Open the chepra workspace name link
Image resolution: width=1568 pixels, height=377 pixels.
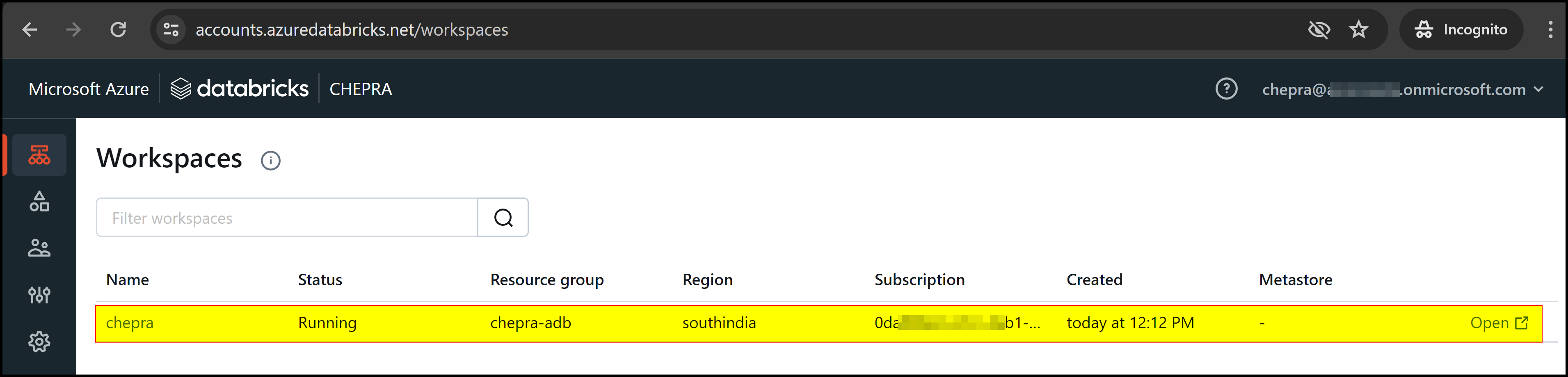point(130,323)
